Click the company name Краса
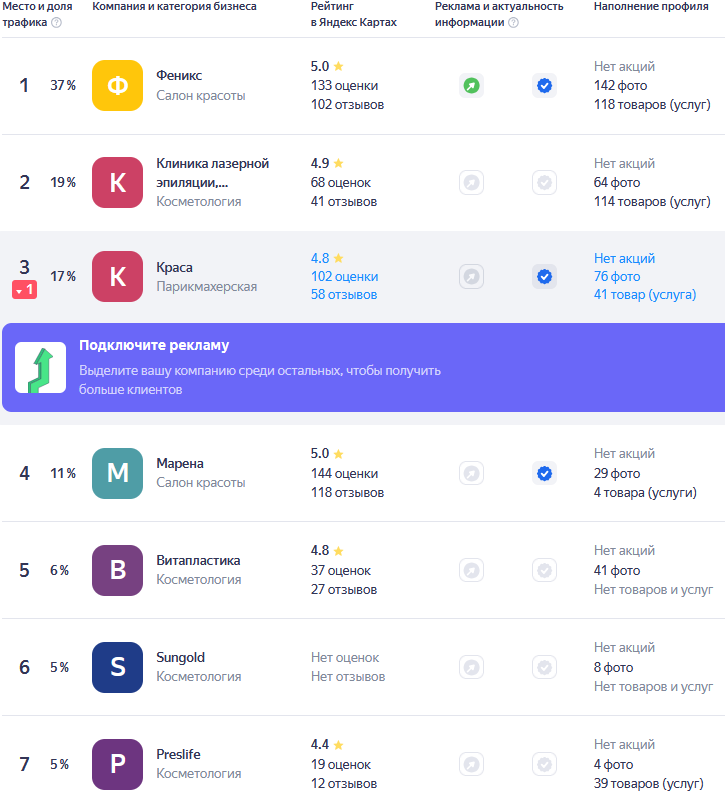Image resolution: width=725 pixels, height=800 pixels. tap(174, 267)
